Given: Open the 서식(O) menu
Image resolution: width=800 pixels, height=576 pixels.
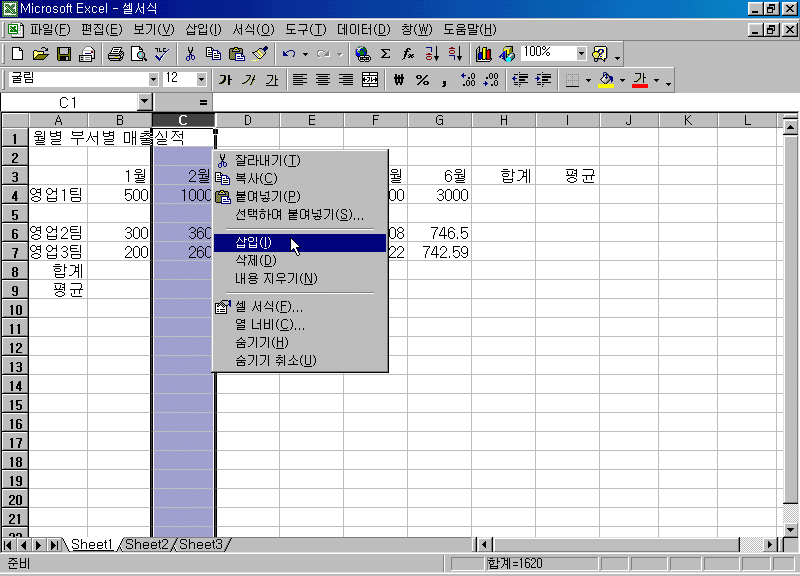Looking at the screenshot, I should [253, 29].
